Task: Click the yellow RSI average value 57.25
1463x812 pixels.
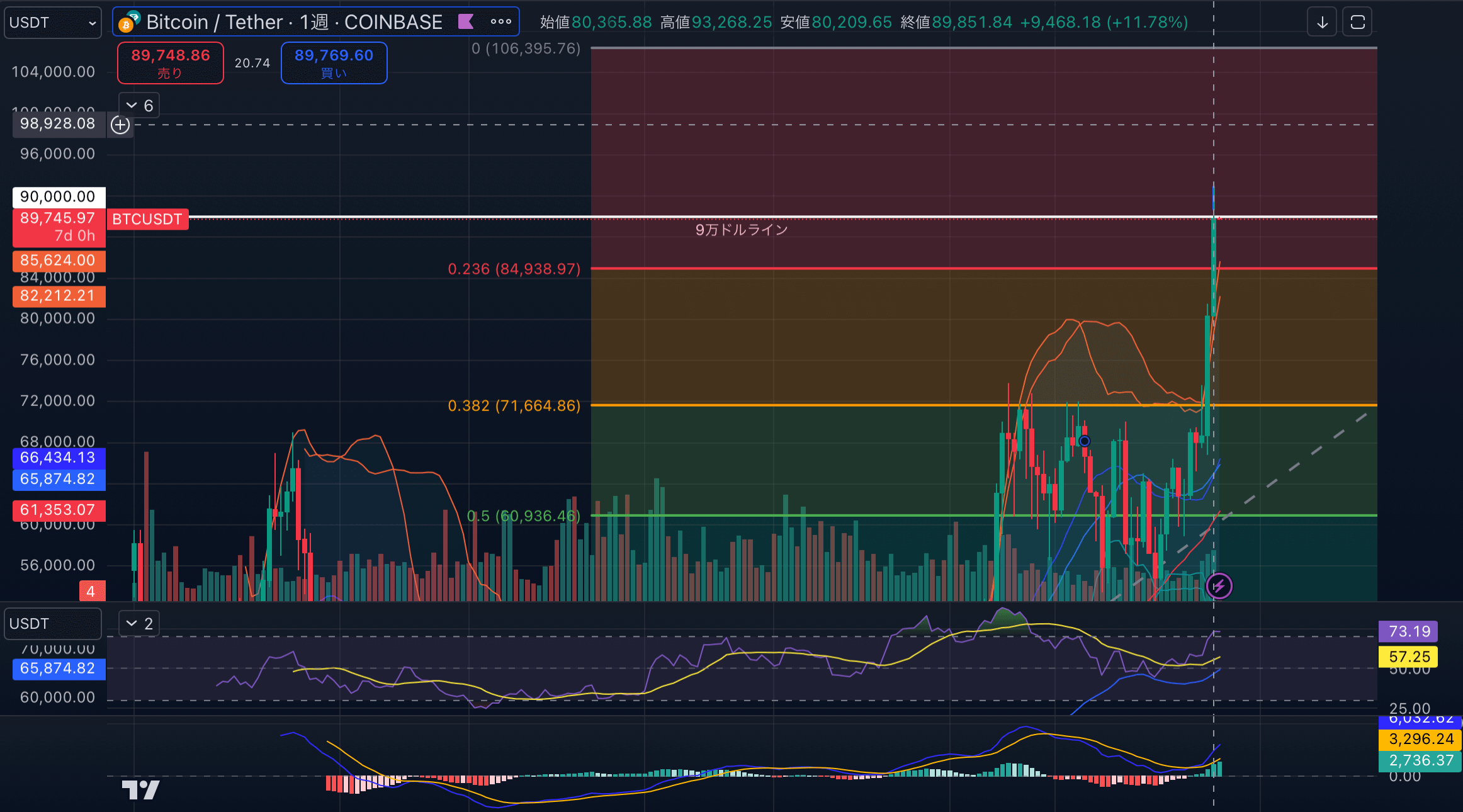Action: (1409, 657)
